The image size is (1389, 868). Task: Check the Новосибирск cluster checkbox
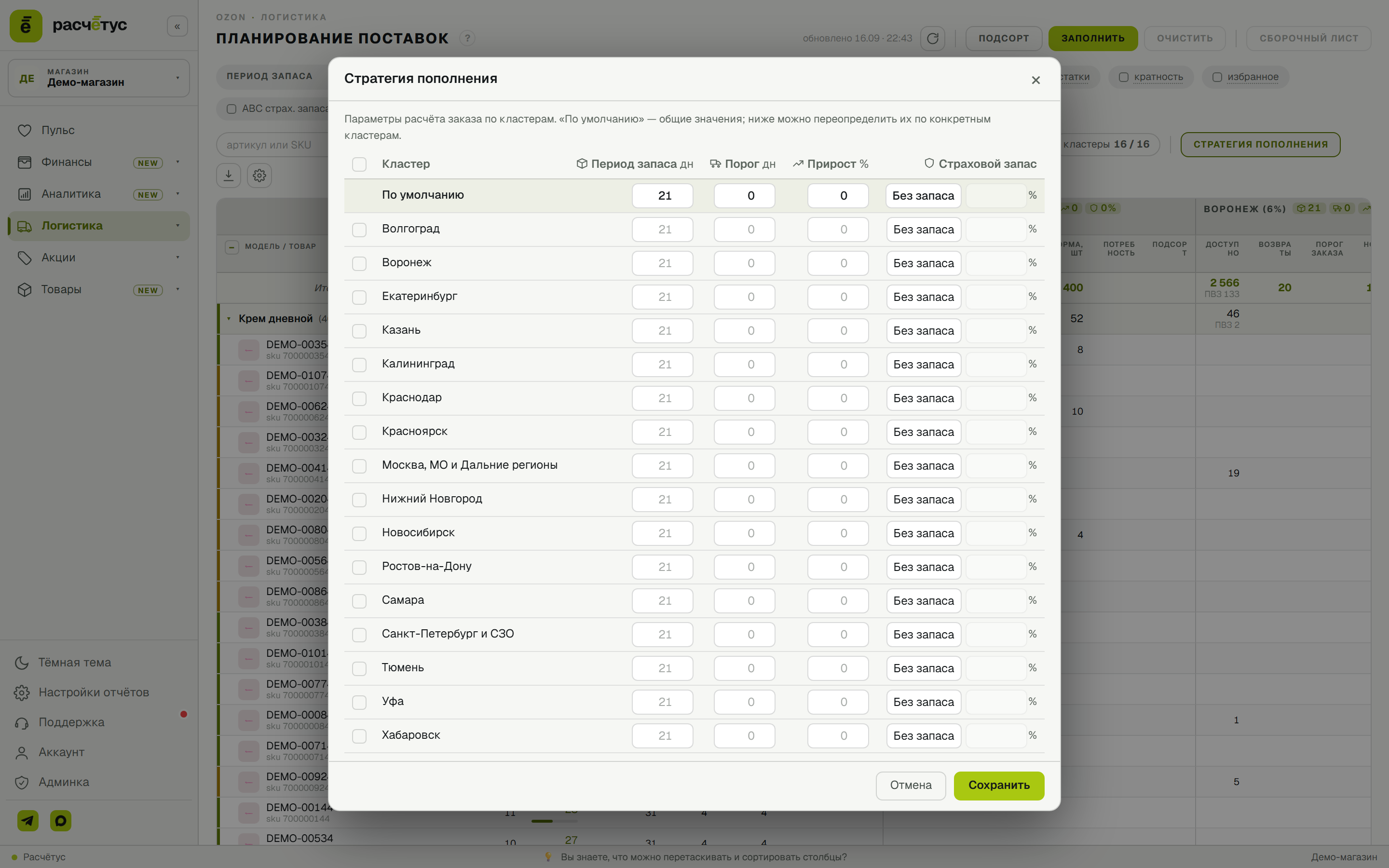pos(359,533)
